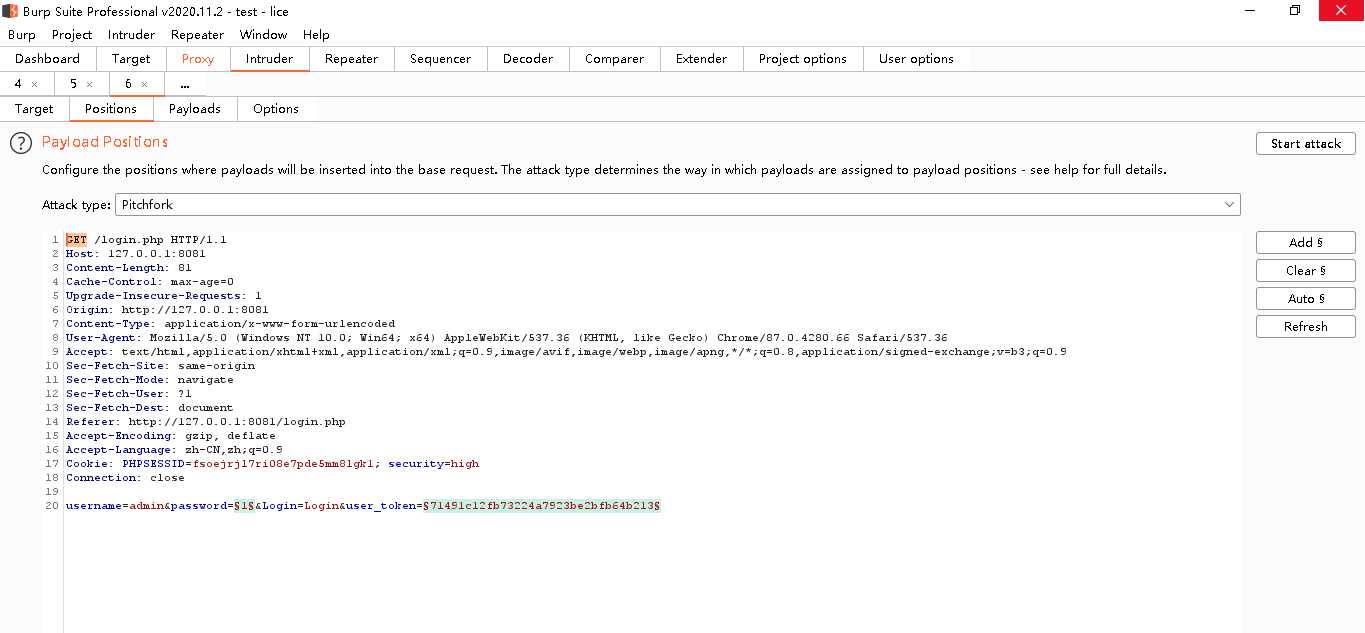Click the Referer header line
Viewport: 1365px width, 633px height.
205,422
